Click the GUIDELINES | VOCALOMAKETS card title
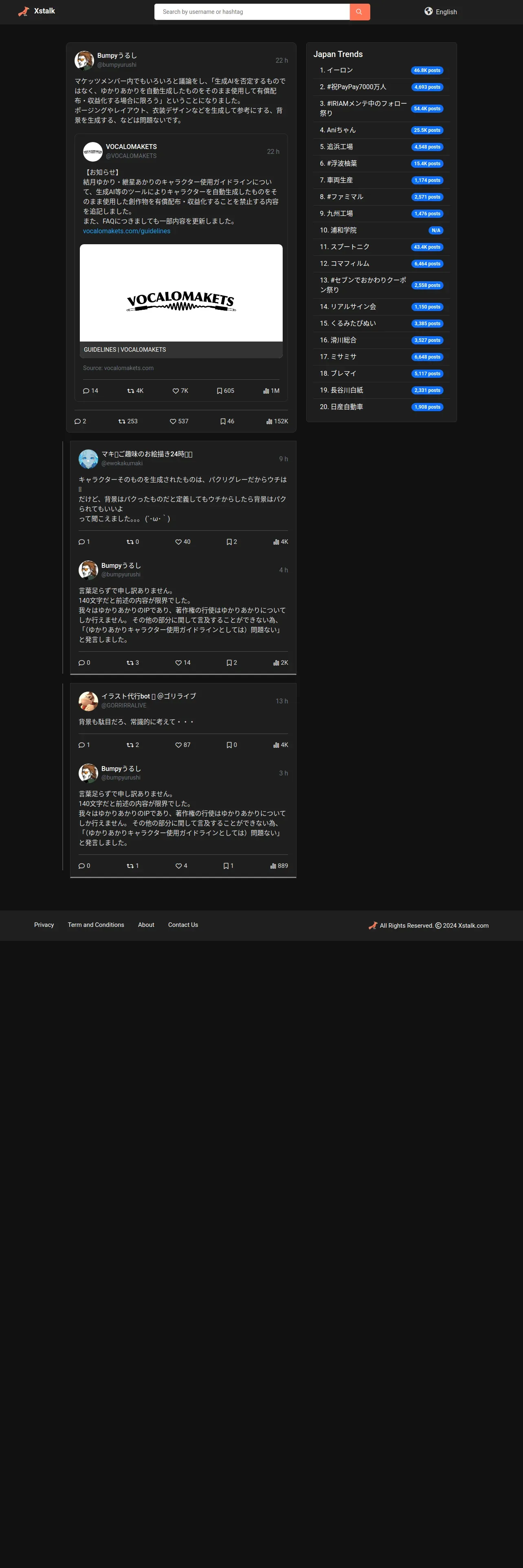 [125, 350]
